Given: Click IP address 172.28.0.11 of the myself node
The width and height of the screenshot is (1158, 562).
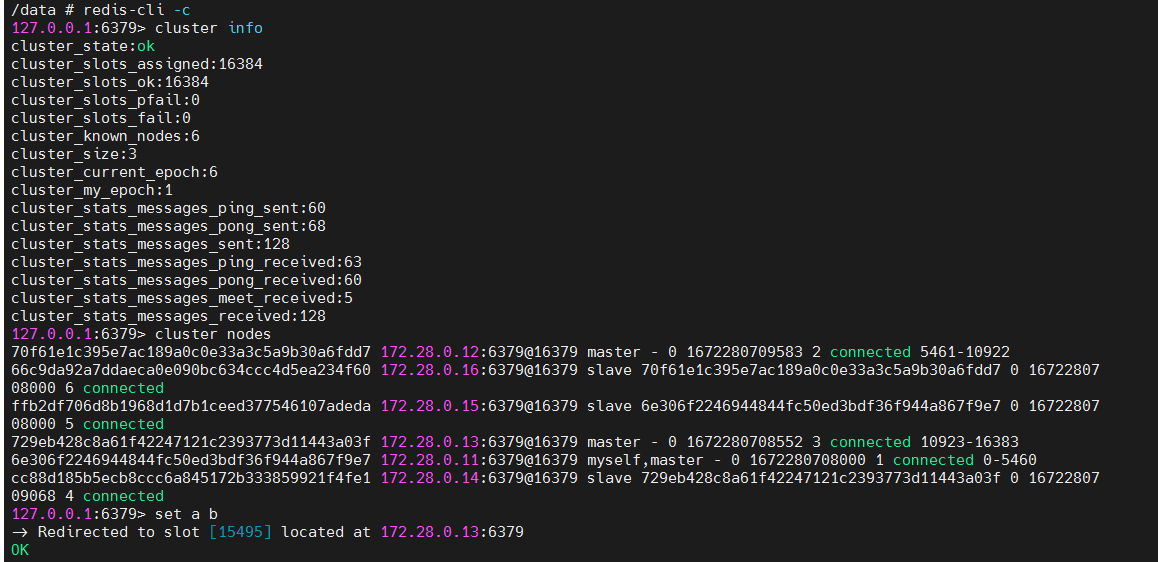Looking at the screenshot, I should pos(431,460).
